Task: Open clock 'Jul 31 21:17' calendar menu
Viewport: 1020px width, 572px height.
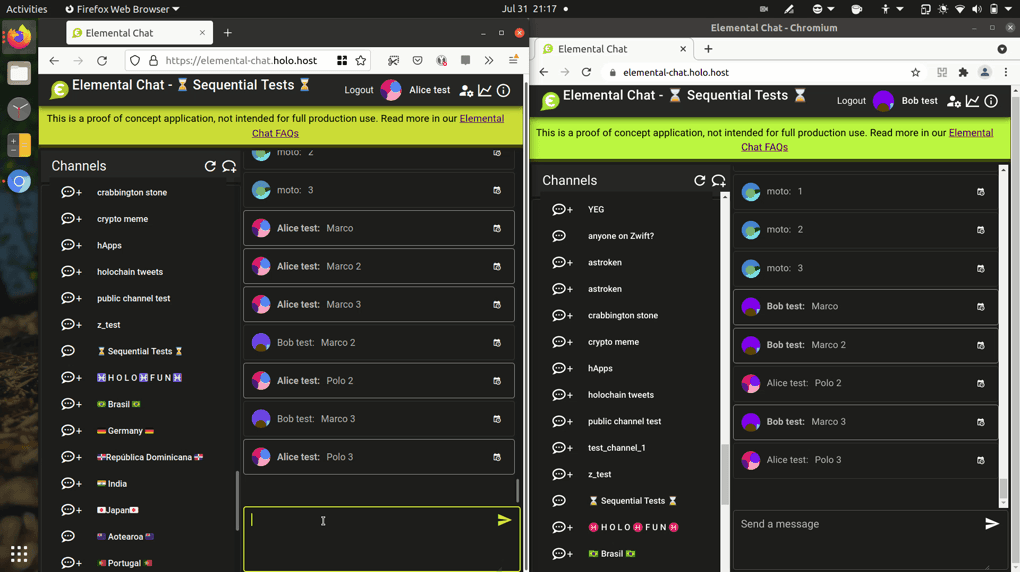Action: [x=530, y=9]
